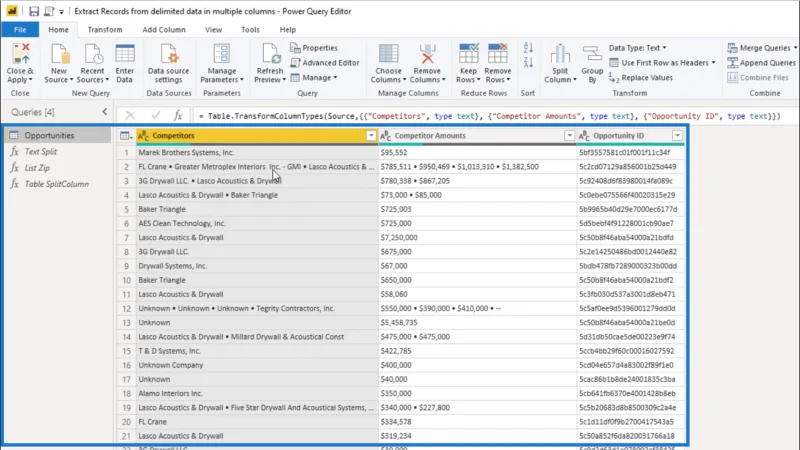The height and width of the screenshot is (450, 800).
Task: Click the Replace Values tool
Action: tap(641, 78)
